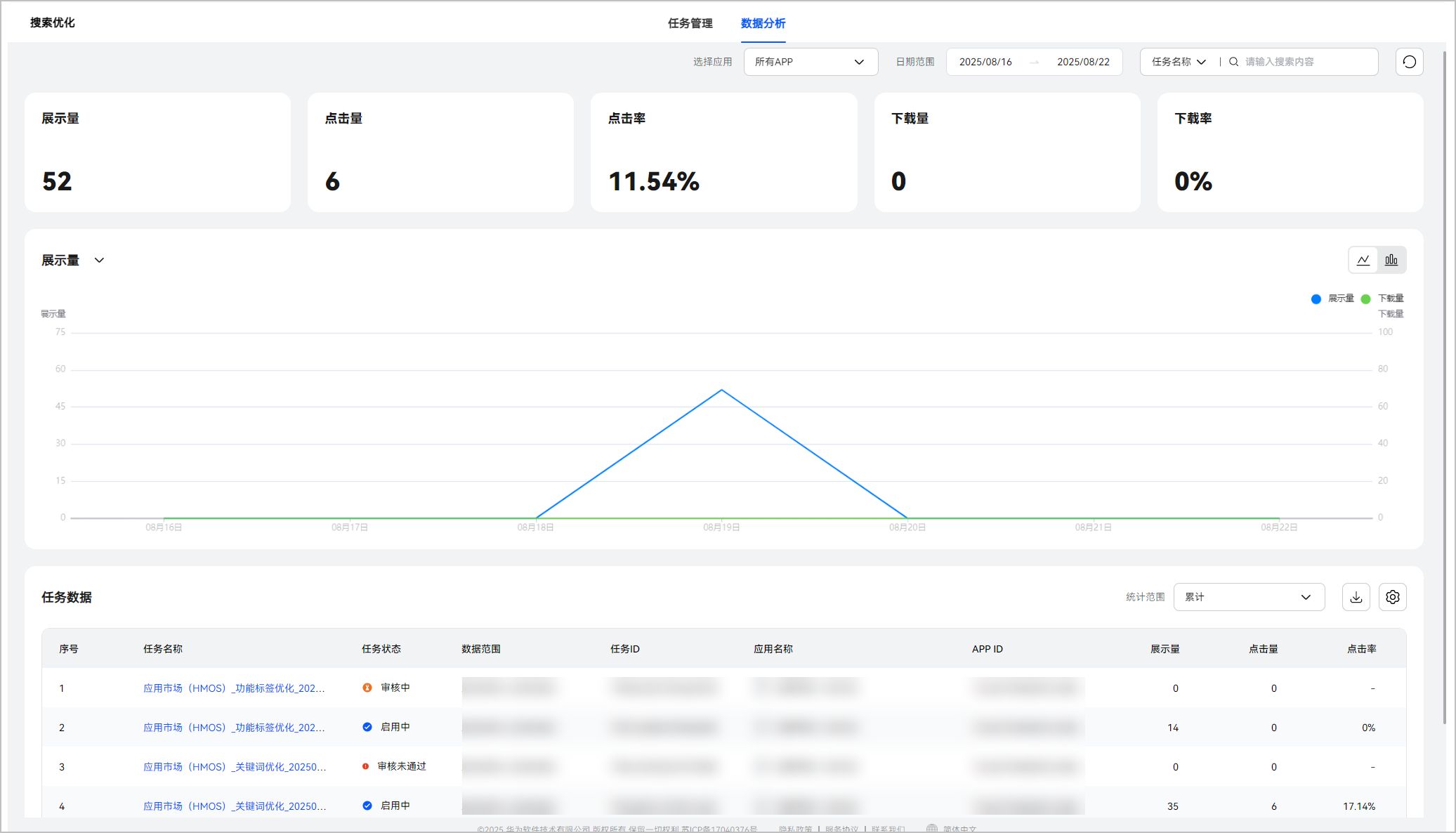Set start date 2025/08/16

(985, 62)
